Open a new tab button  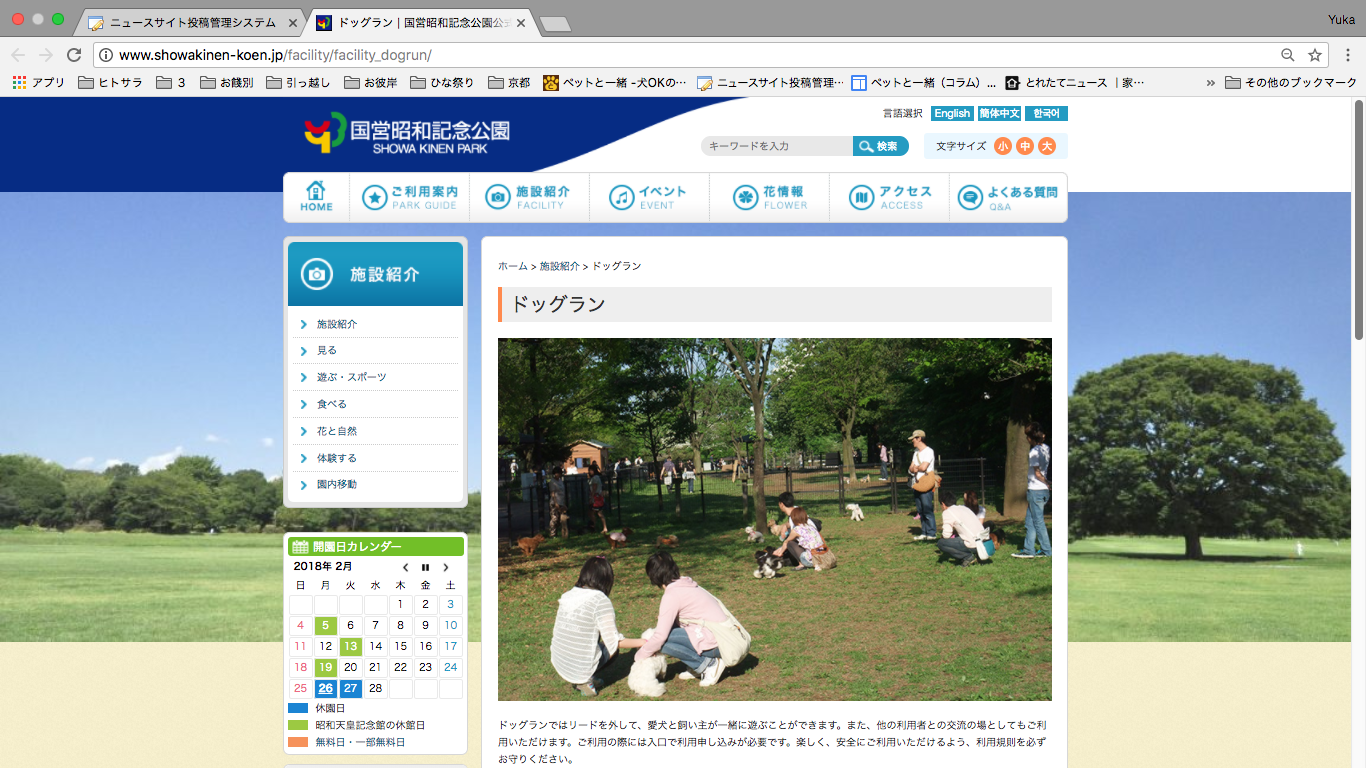point(554,23)
